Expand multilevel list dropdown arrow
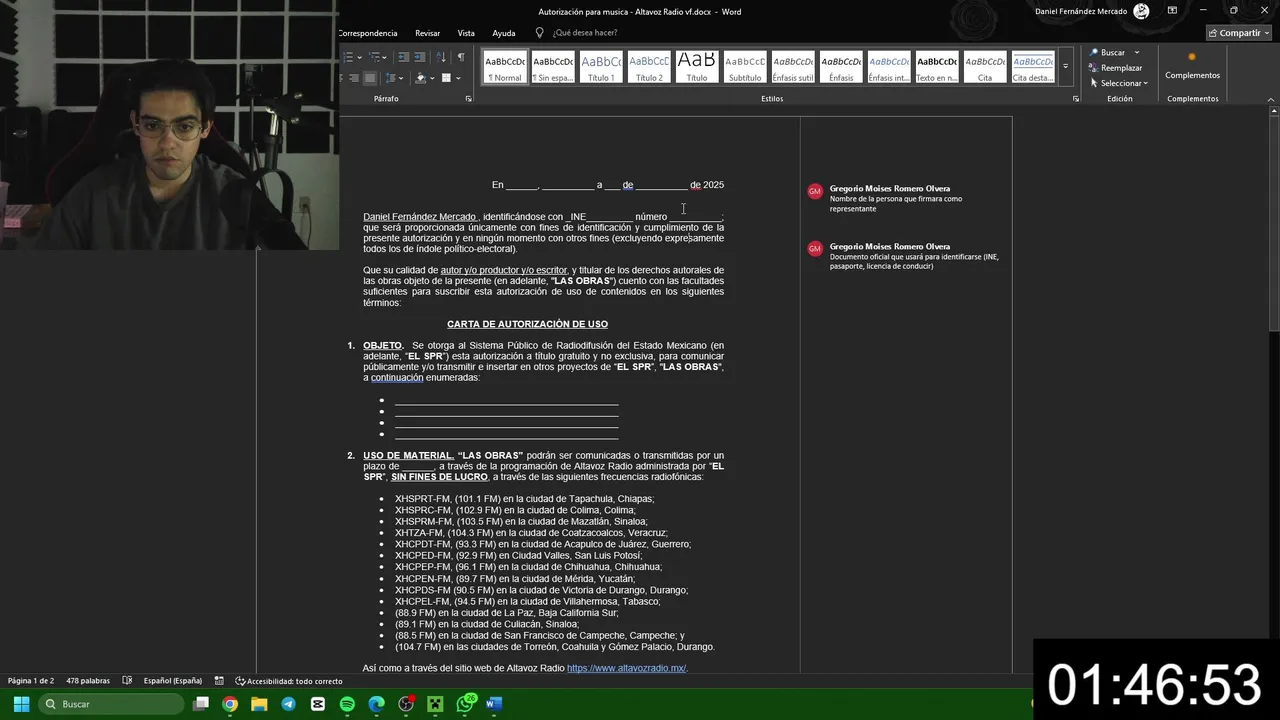 (x=384, y=57)
